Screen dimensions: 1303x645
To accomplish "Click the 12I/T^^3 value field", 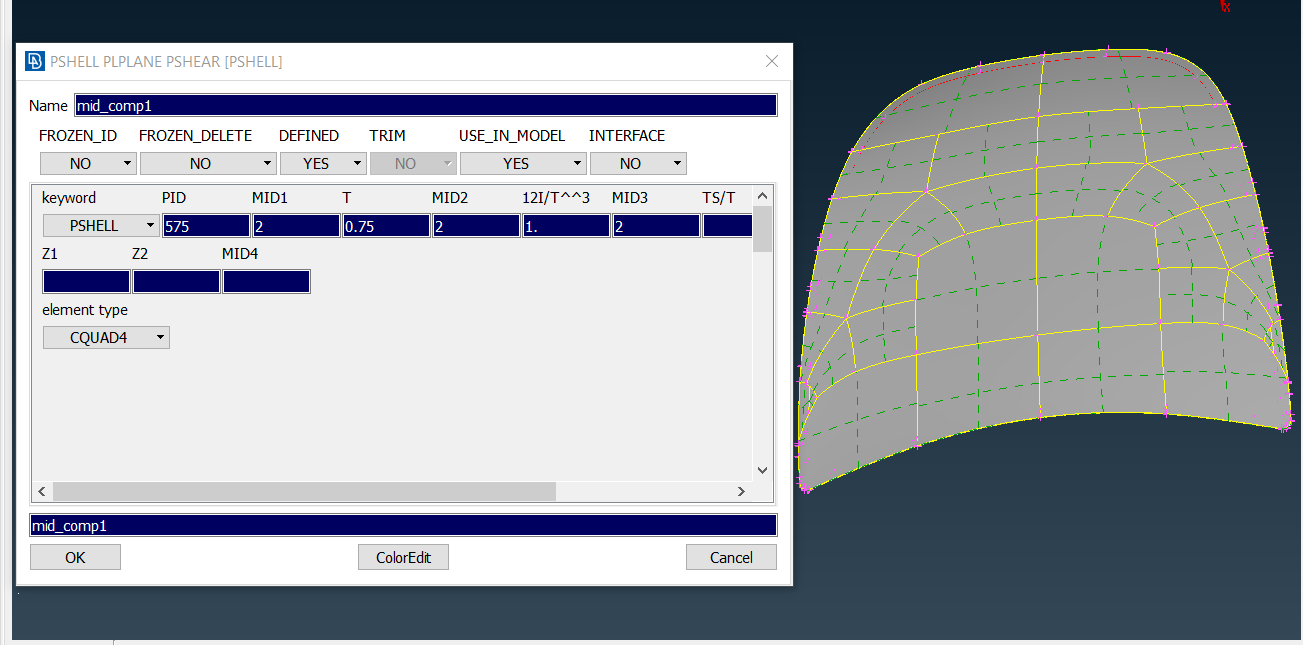I will tap(565, 225).
